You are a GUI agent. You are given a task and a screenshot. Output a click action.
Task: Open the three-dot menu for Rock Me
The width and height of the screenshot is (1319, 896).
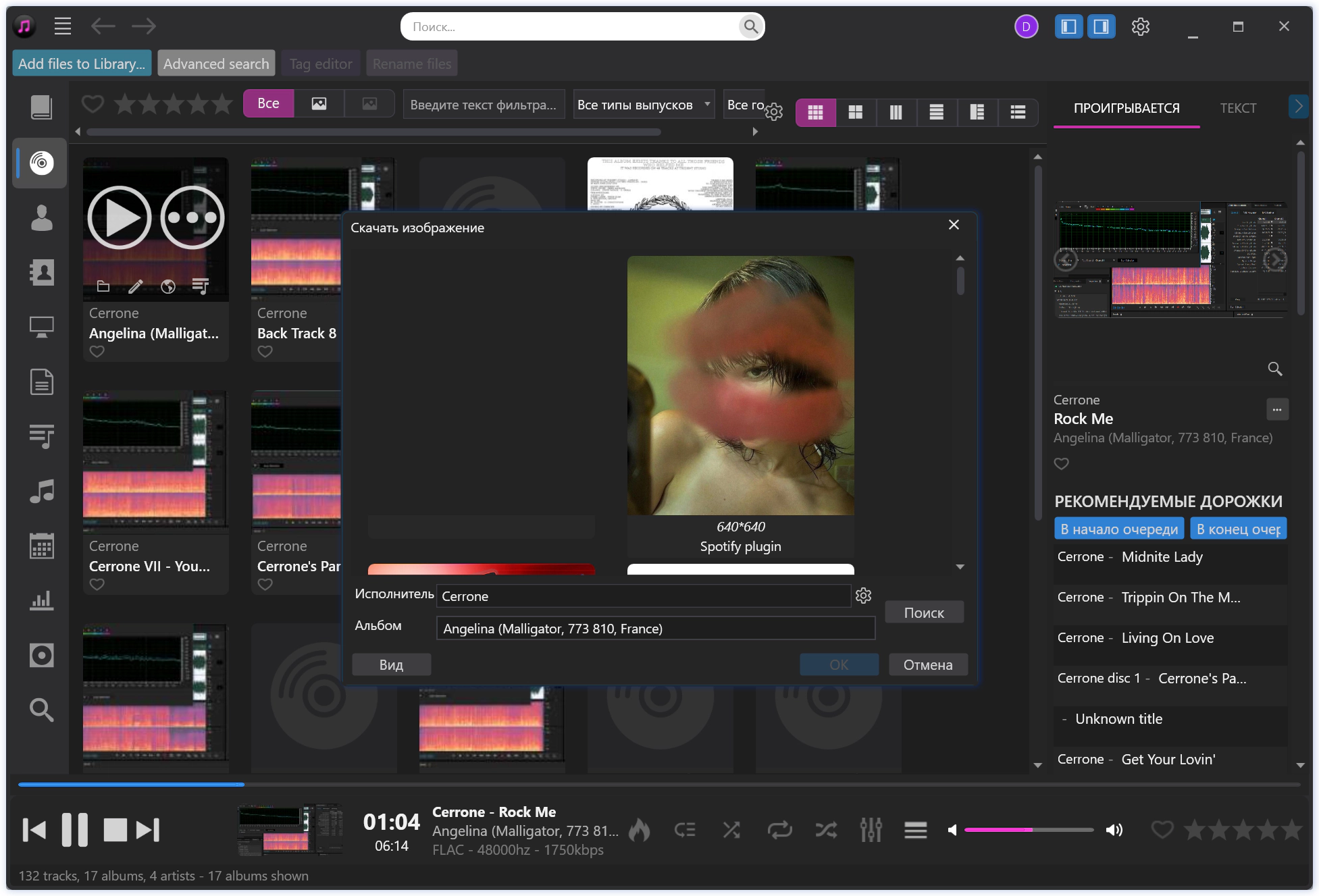pyautogui.click(x=1276, y=410)
